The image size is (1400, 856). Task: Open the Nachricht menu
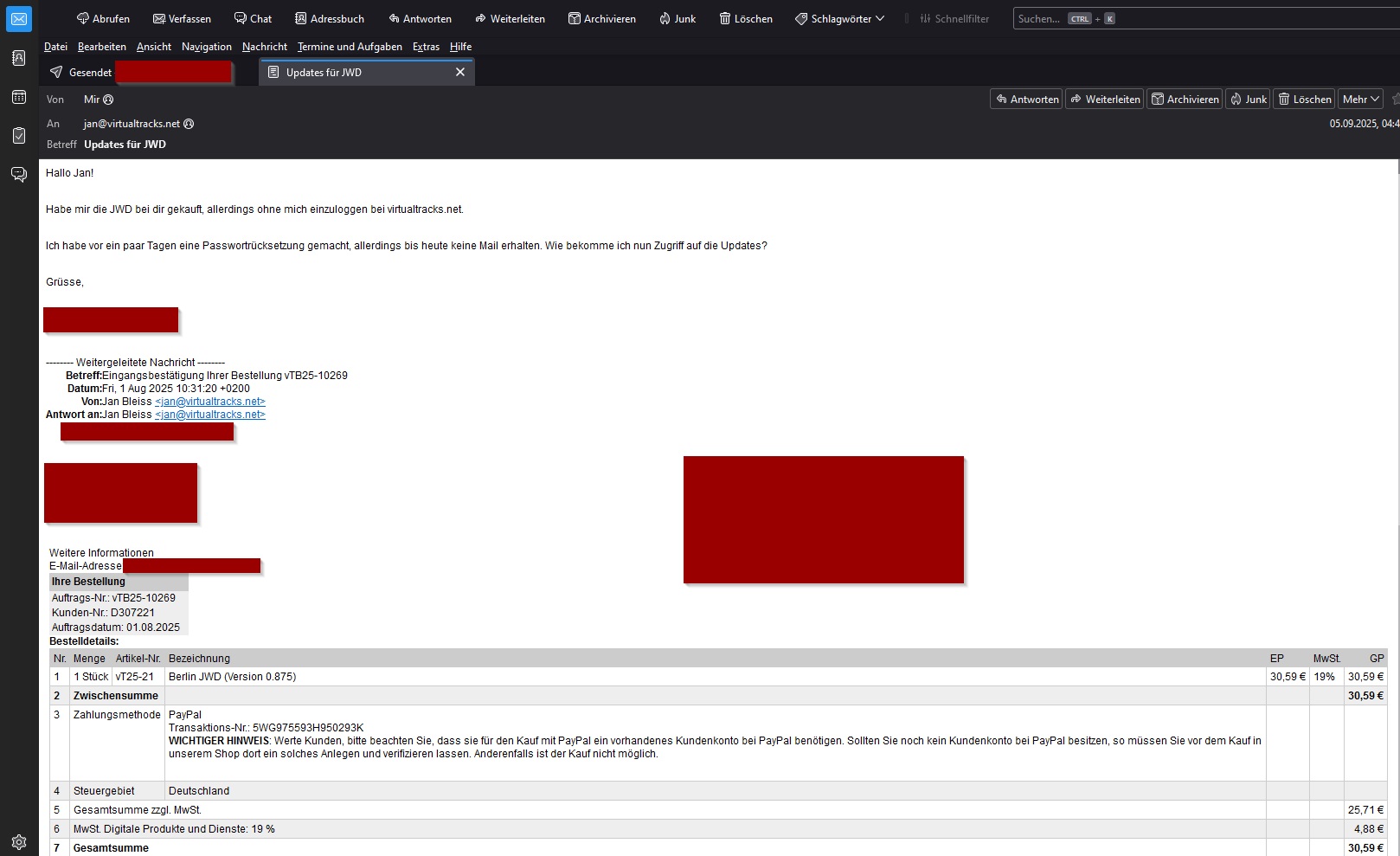click(x=264, y=47)
